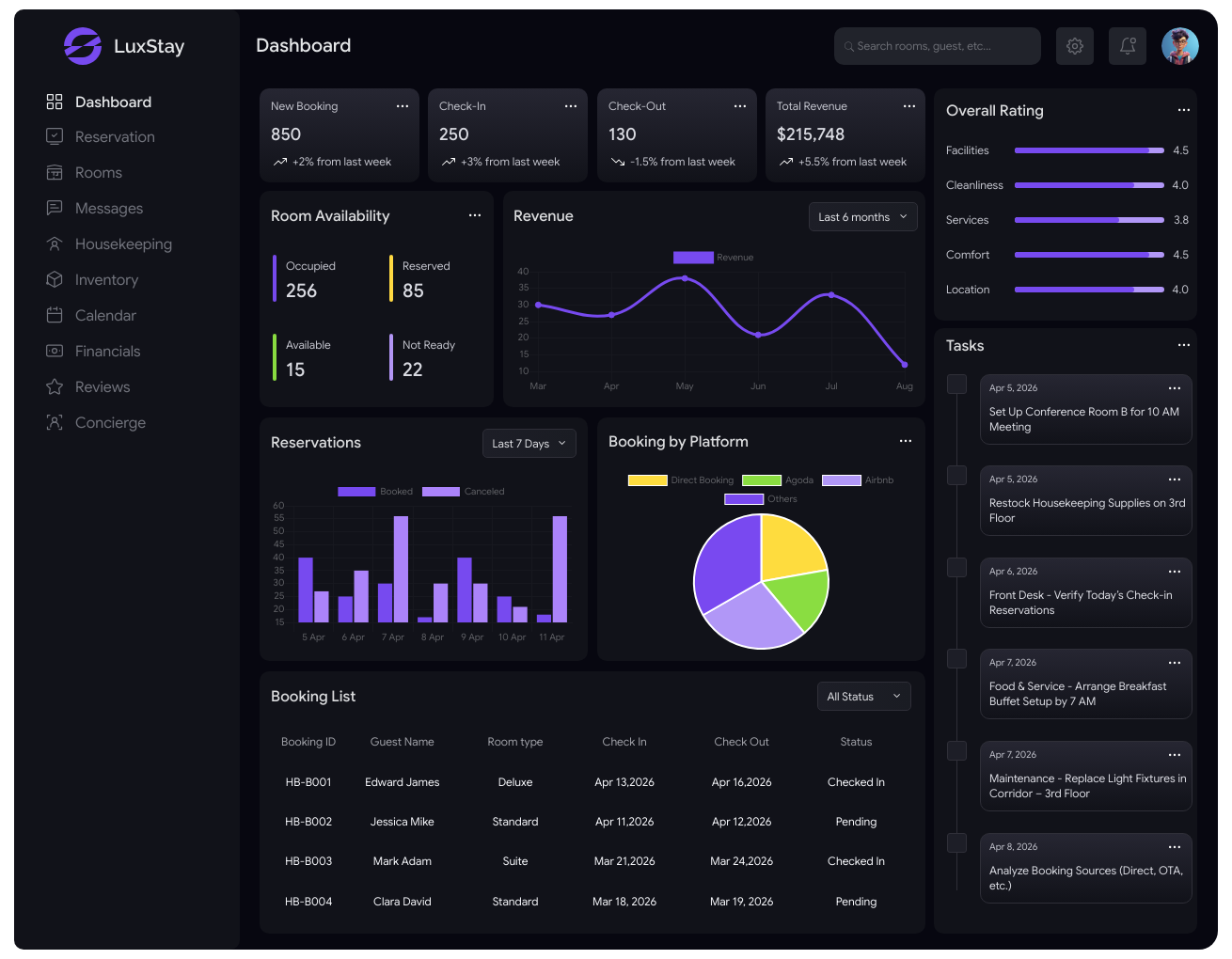Open the All Status filter dropdown
Image resolution: width=1232 pixels, height=959 pixels.
coord(864,697)
